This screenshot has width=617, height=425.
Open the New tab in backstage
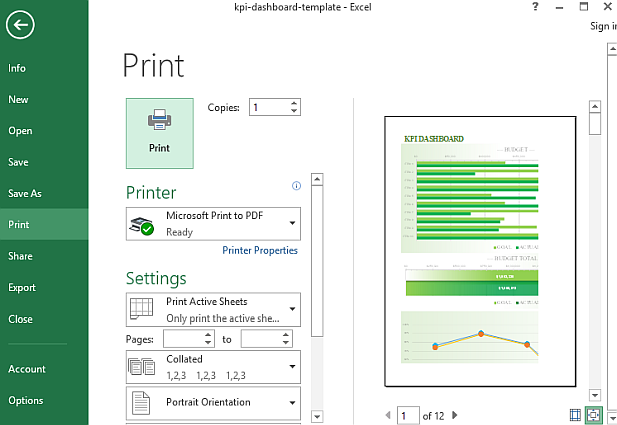(44, 99)
